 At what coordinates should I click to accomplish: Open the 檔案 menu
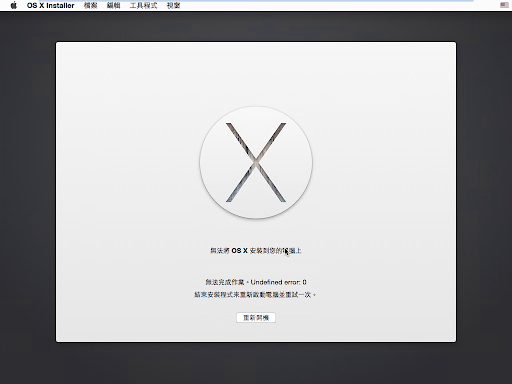click(x=90, y=6)
